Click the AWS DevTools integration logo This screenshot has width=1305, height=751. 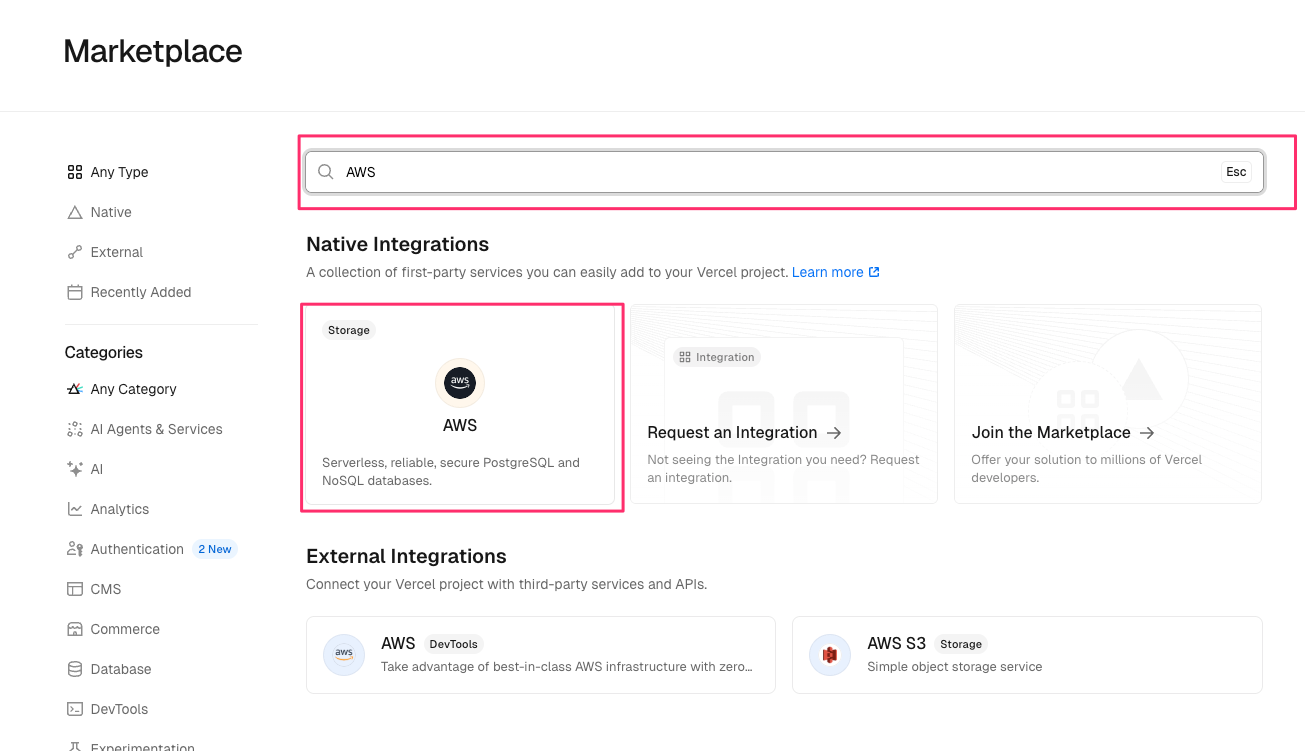[x=344, y=655]
